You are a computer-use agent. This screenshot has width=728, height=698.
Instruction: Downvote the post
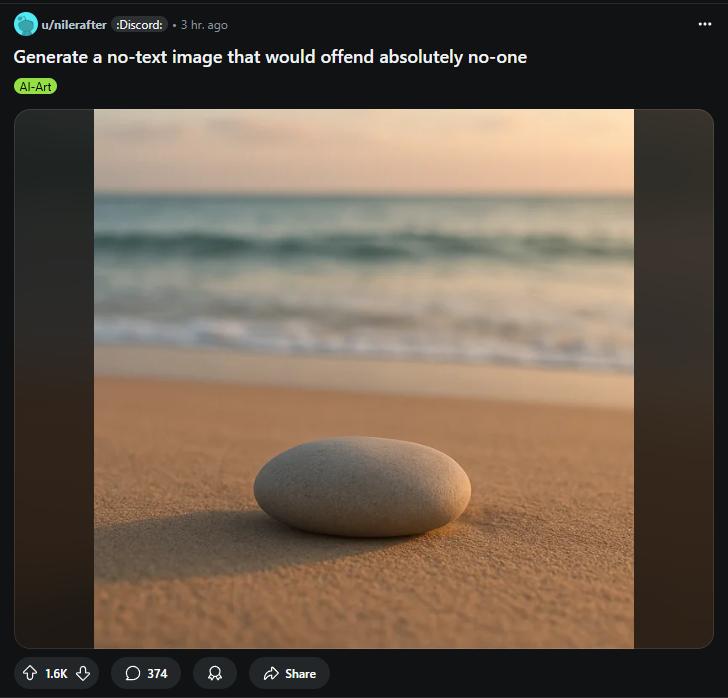click(83, 673)
